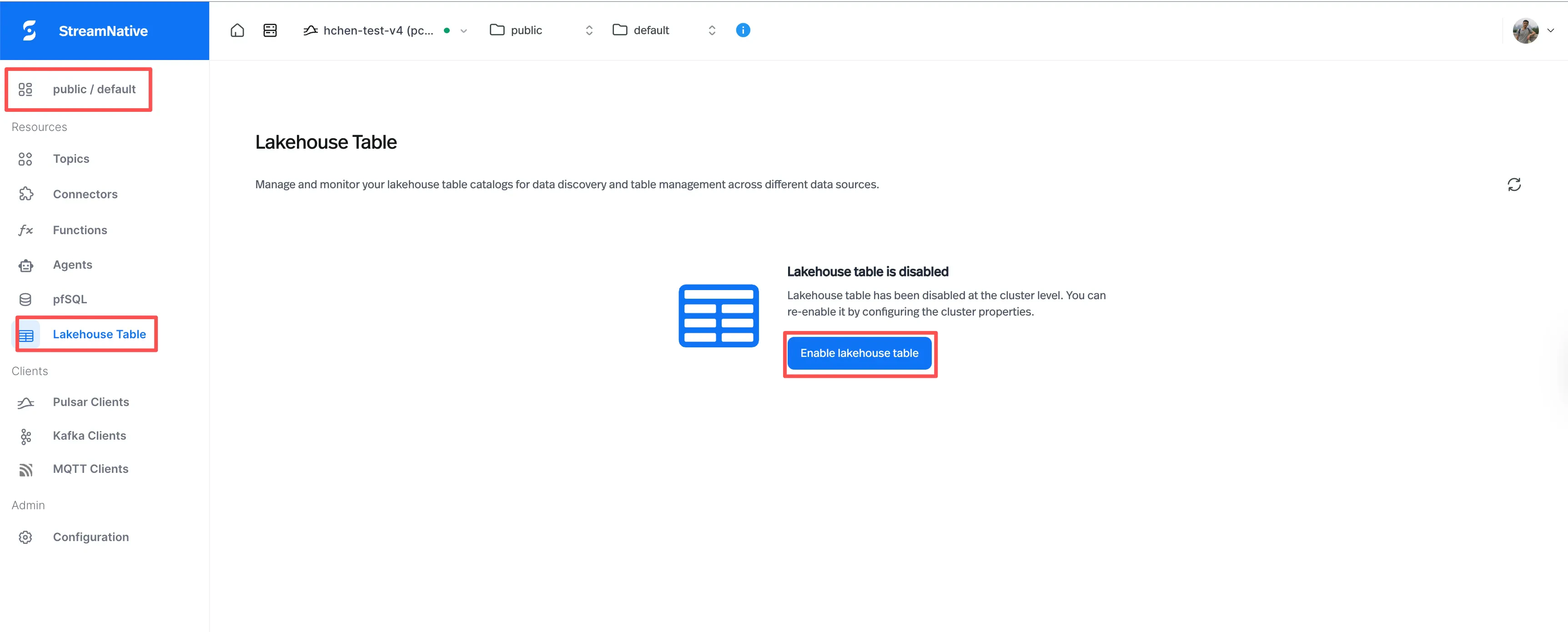Image resolution: width=1568 pixels, height=632 pixels.
Task: Click the pfSQL database icon
Action: pyautogui.click(x=25, y=300)
